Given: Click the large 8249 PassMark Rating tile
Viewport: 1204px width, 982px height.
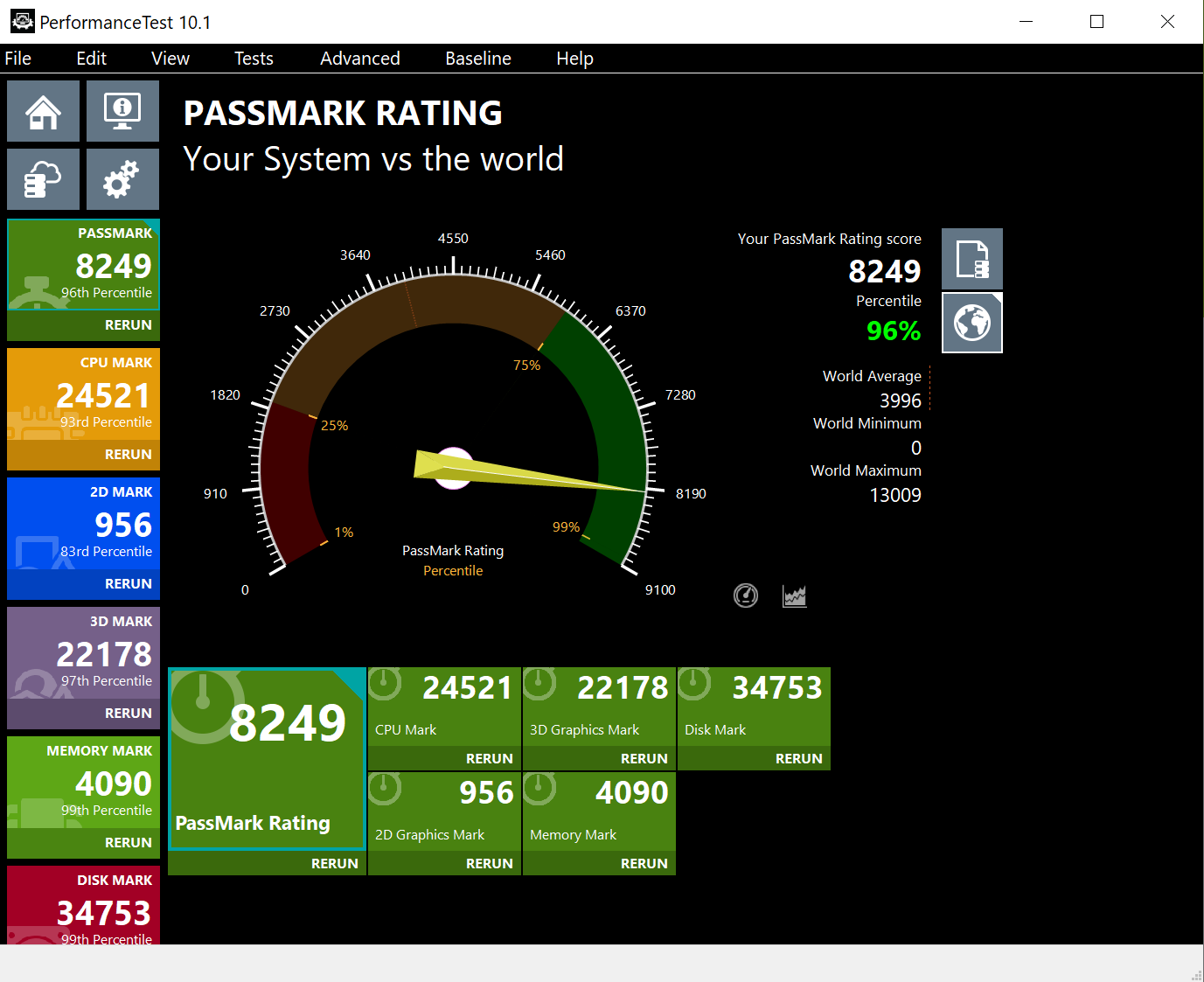Looking at the screenshot, I should point(267,759).
